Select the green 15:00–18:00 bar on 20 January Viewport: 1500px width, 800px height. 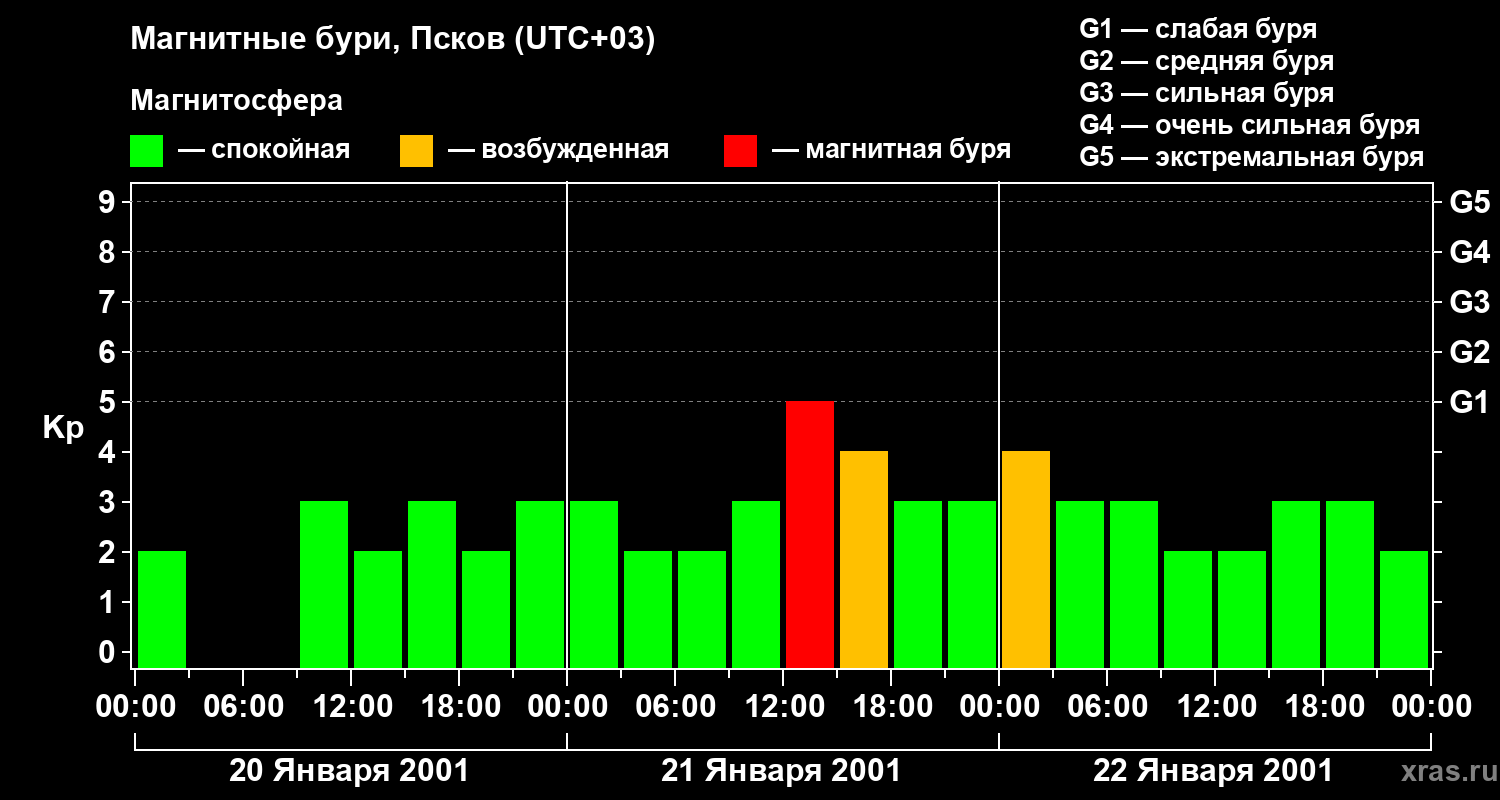(x=432, y=584)
